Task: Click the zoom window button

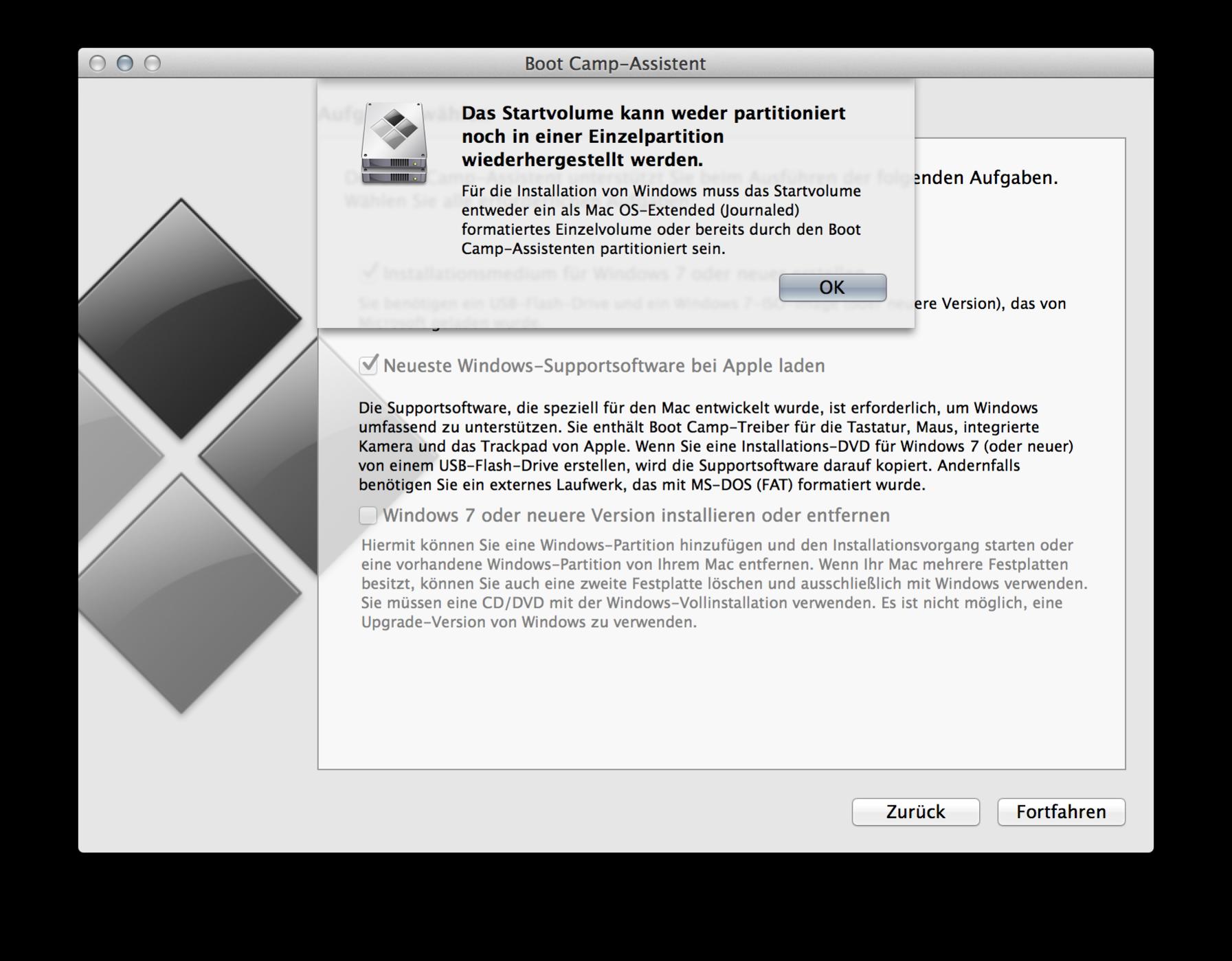Action: coord(153,63)
